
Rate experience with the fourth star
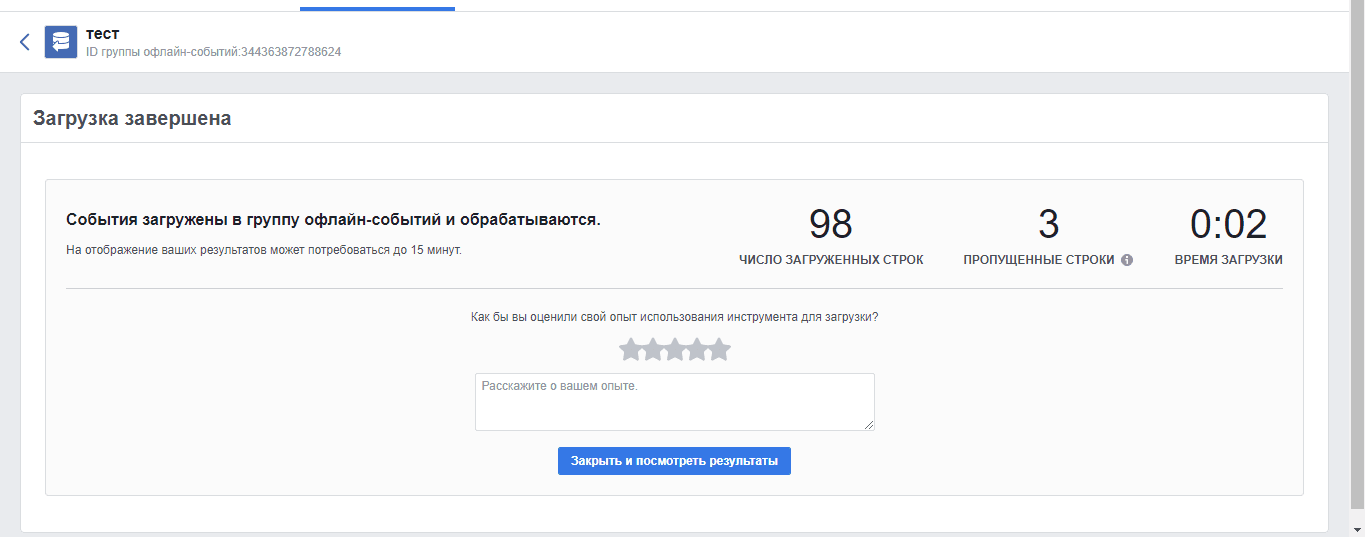[698, 349]
